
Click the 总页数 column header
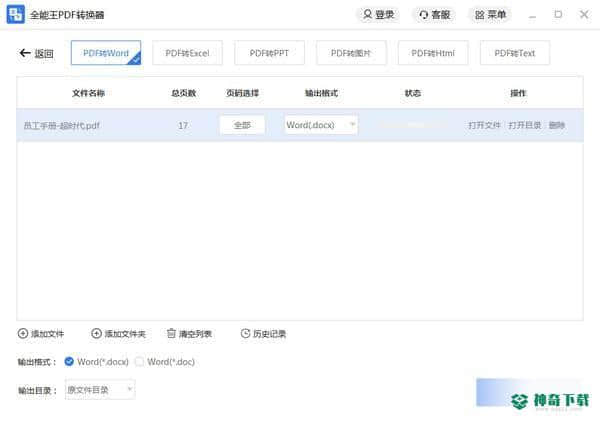pos(184,93)
